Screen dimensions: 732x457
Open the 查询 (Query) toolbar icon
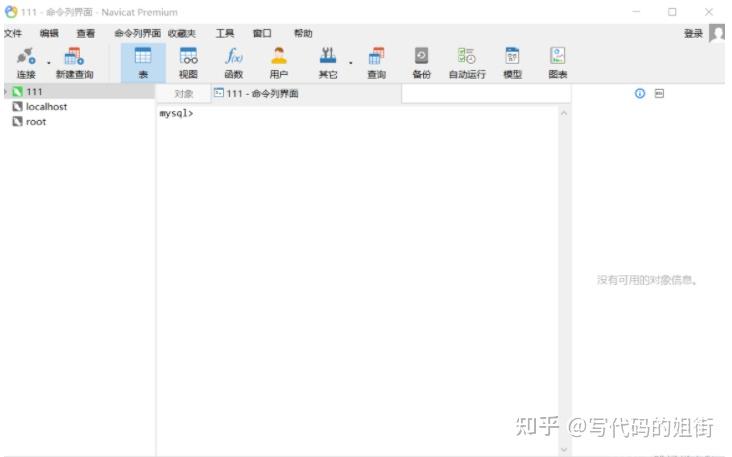[x=376, y=63]
